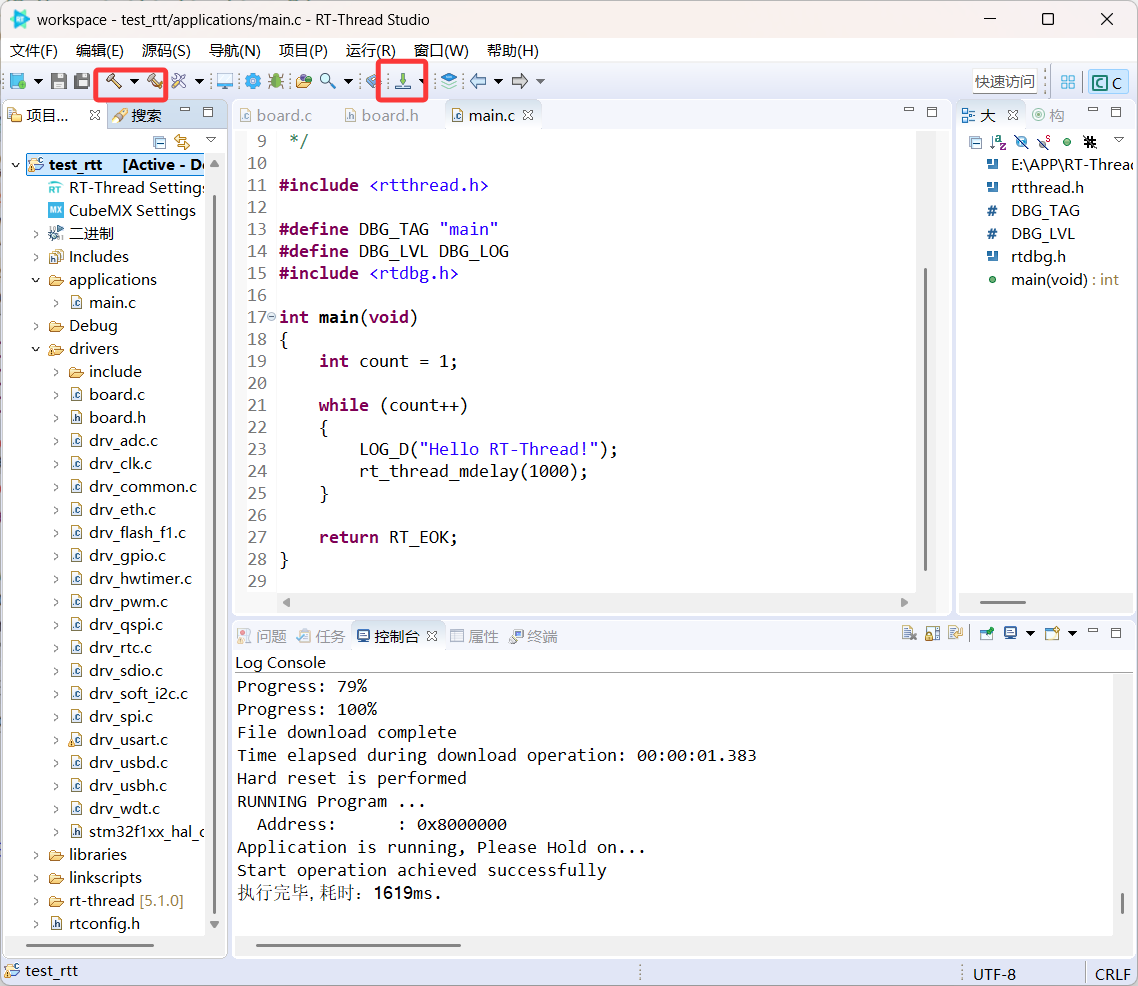
Task: Click the Save All double-disk icon
Action: tap(81, 81)
